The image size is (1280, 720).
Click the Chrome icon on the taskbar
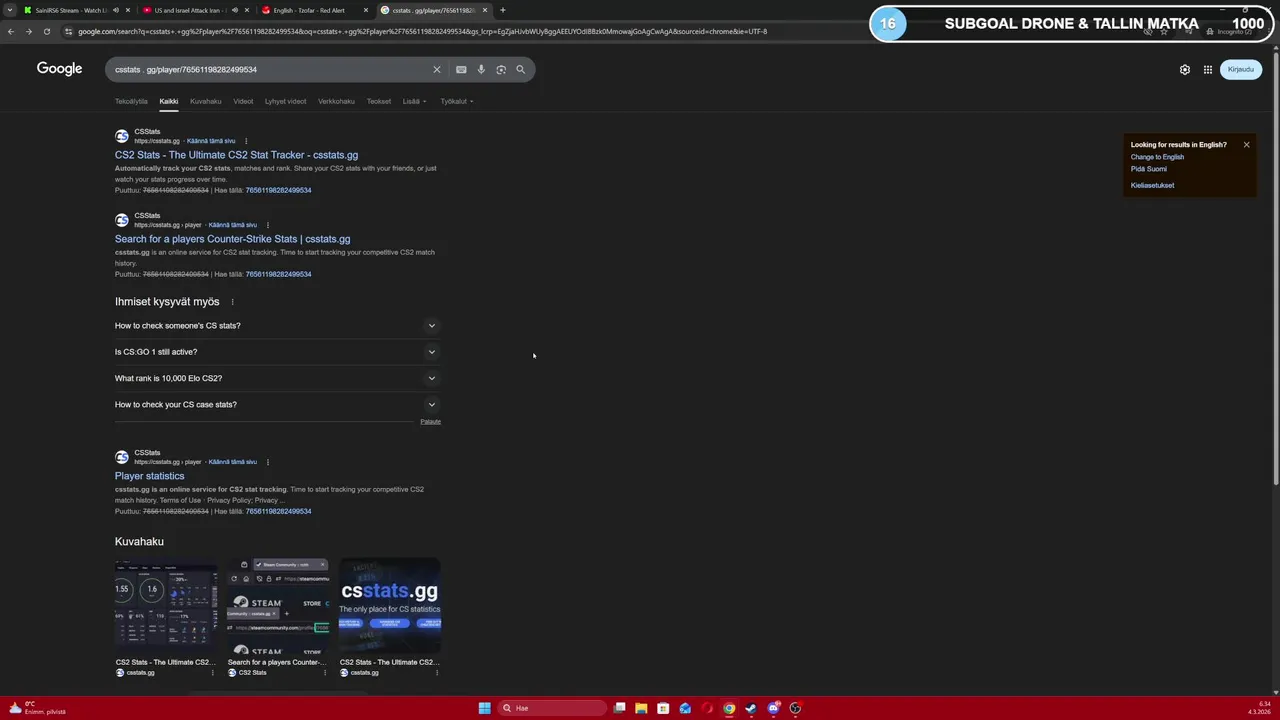click(x=729, y=708)
